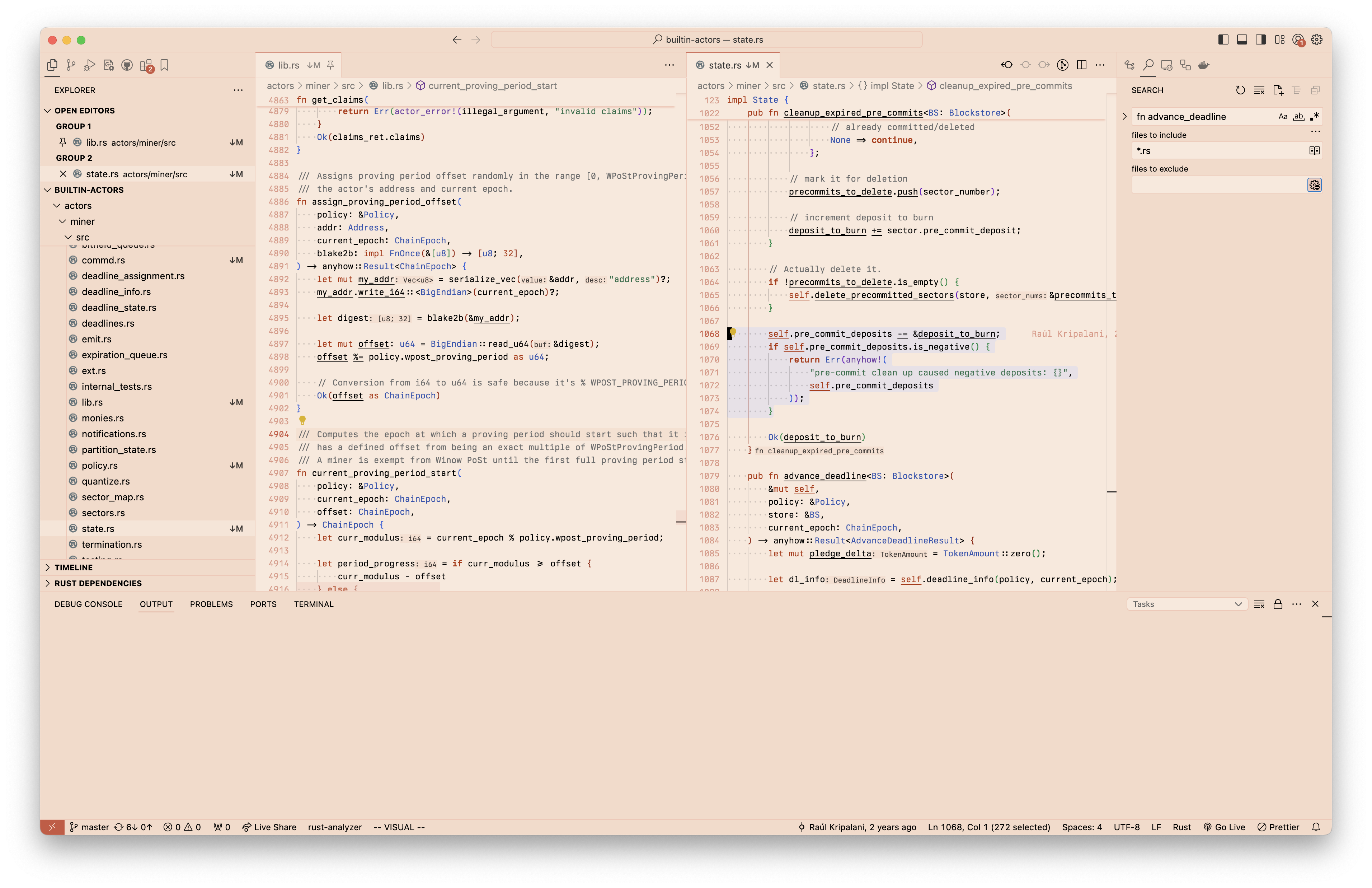Open the Tasks output channel dropdown
The height and width of the screenshot is (888, 1372).
pos(1187,604)
